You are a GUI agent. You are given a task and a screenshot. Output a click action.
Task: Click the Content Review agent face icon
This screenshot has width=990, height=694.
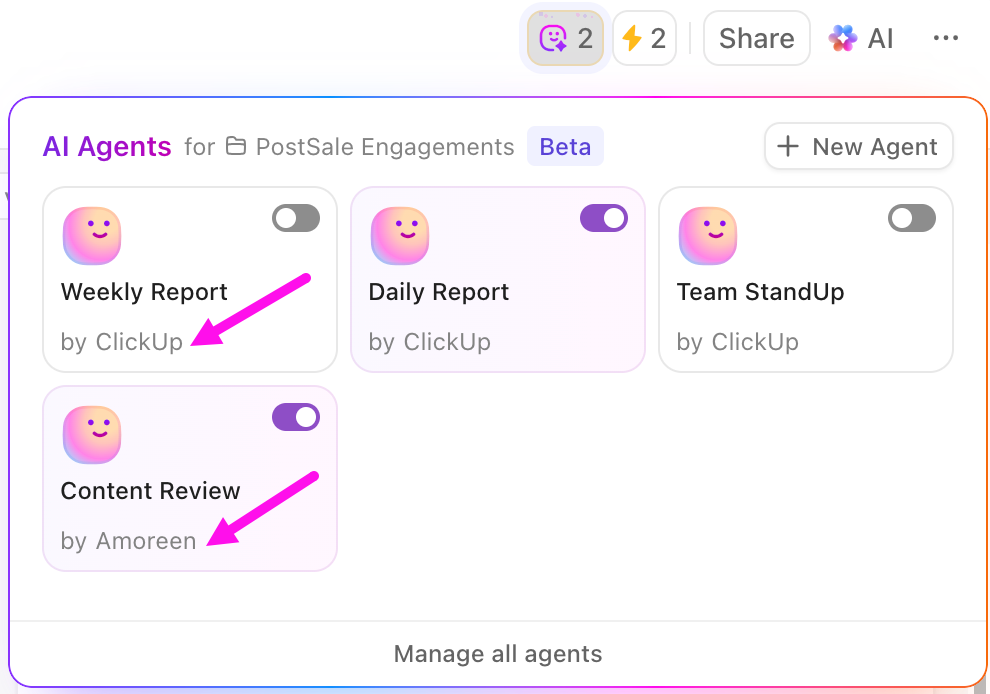click(x=91, y=434)
